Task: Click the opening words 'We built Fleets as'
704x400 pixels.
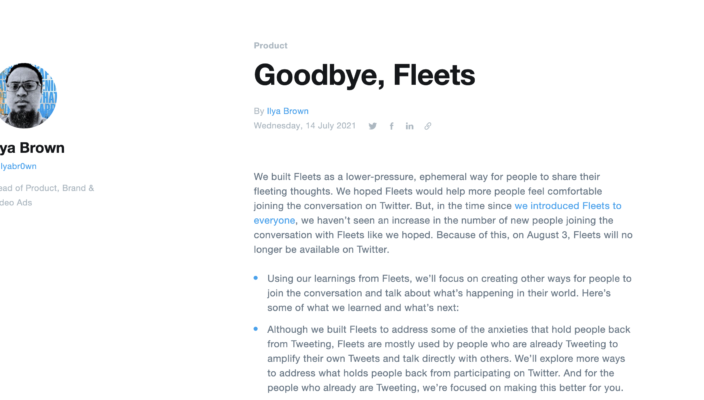Action: click(x=297, y=176)
